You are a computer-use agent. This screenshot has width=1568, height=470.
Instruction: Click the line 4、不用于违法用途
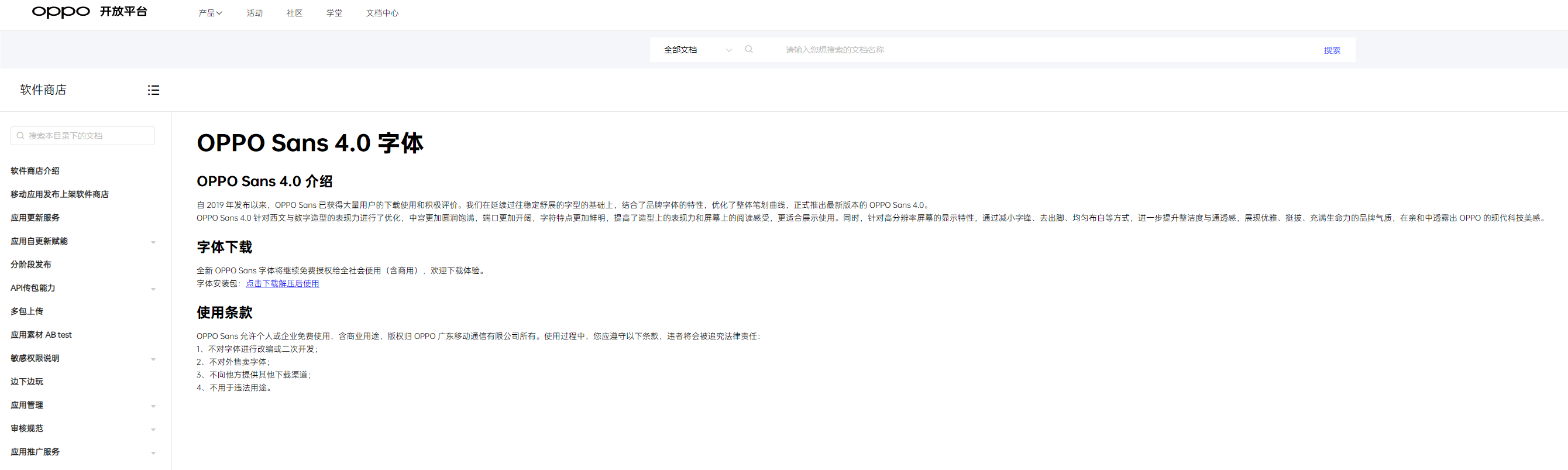coord(235,388)
